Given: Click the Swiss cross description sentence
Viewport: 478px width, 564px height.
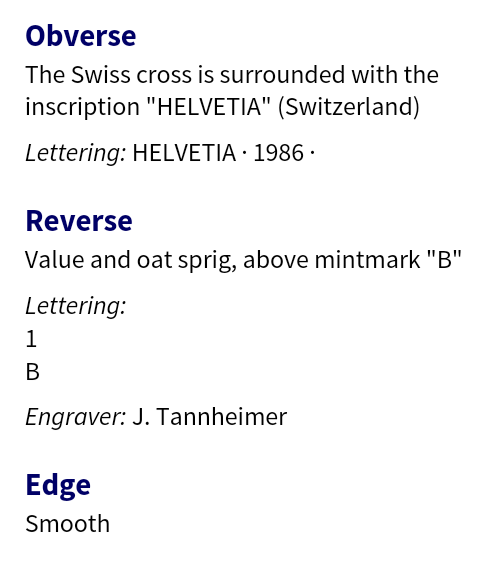Looking at the screenshot, I should coord(232,91).
